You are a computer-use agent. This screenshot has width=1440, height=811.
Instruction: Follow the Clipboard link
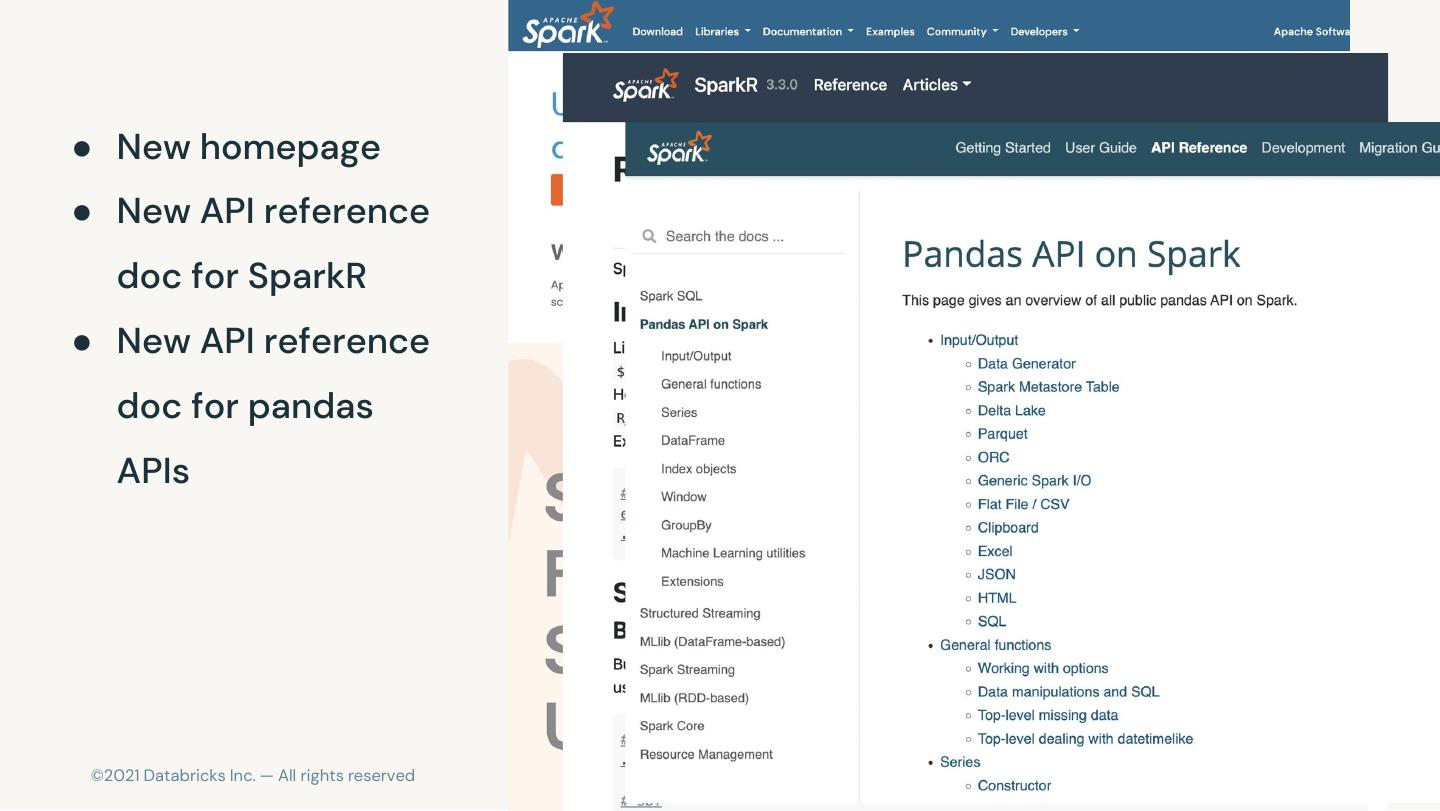click(x=1008, y=528)
